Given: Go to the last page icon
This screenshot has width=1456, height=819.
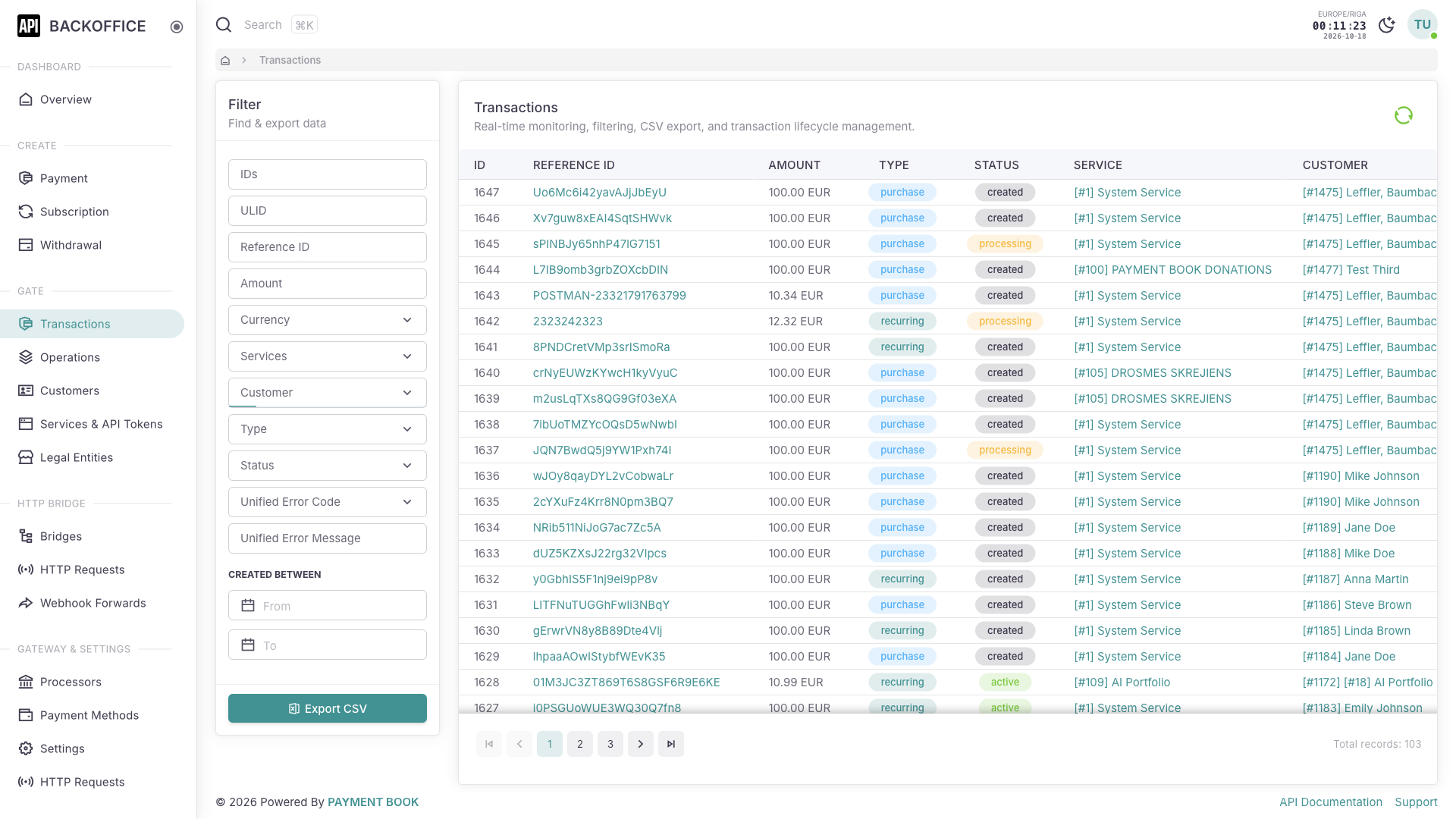Looking at the screenshot, I should click(x=671, y=744).
